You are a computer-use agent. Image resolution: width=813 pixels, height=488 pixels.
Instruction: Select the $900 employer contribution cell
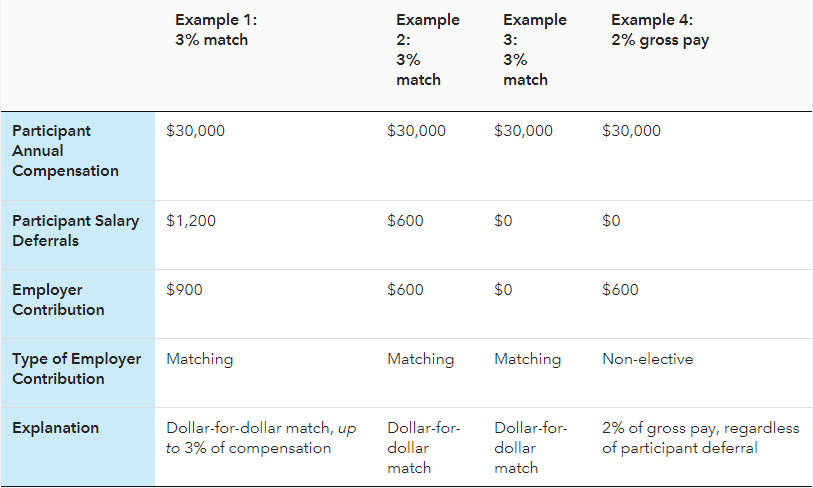coord(184,290)
